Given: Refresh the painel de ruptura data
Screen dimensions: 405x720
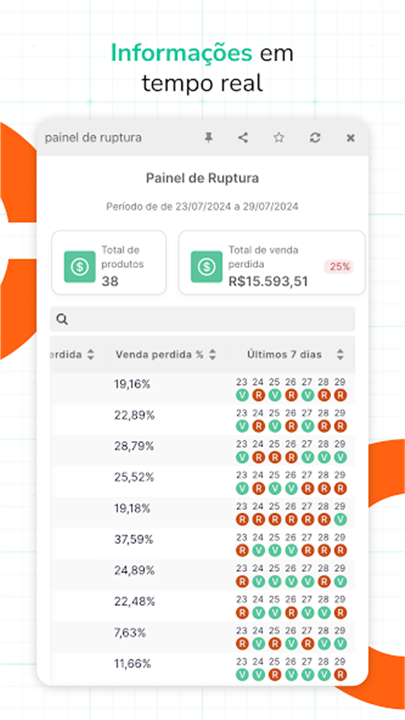Looking at the screenshot, I should click(x=315, y=137).
